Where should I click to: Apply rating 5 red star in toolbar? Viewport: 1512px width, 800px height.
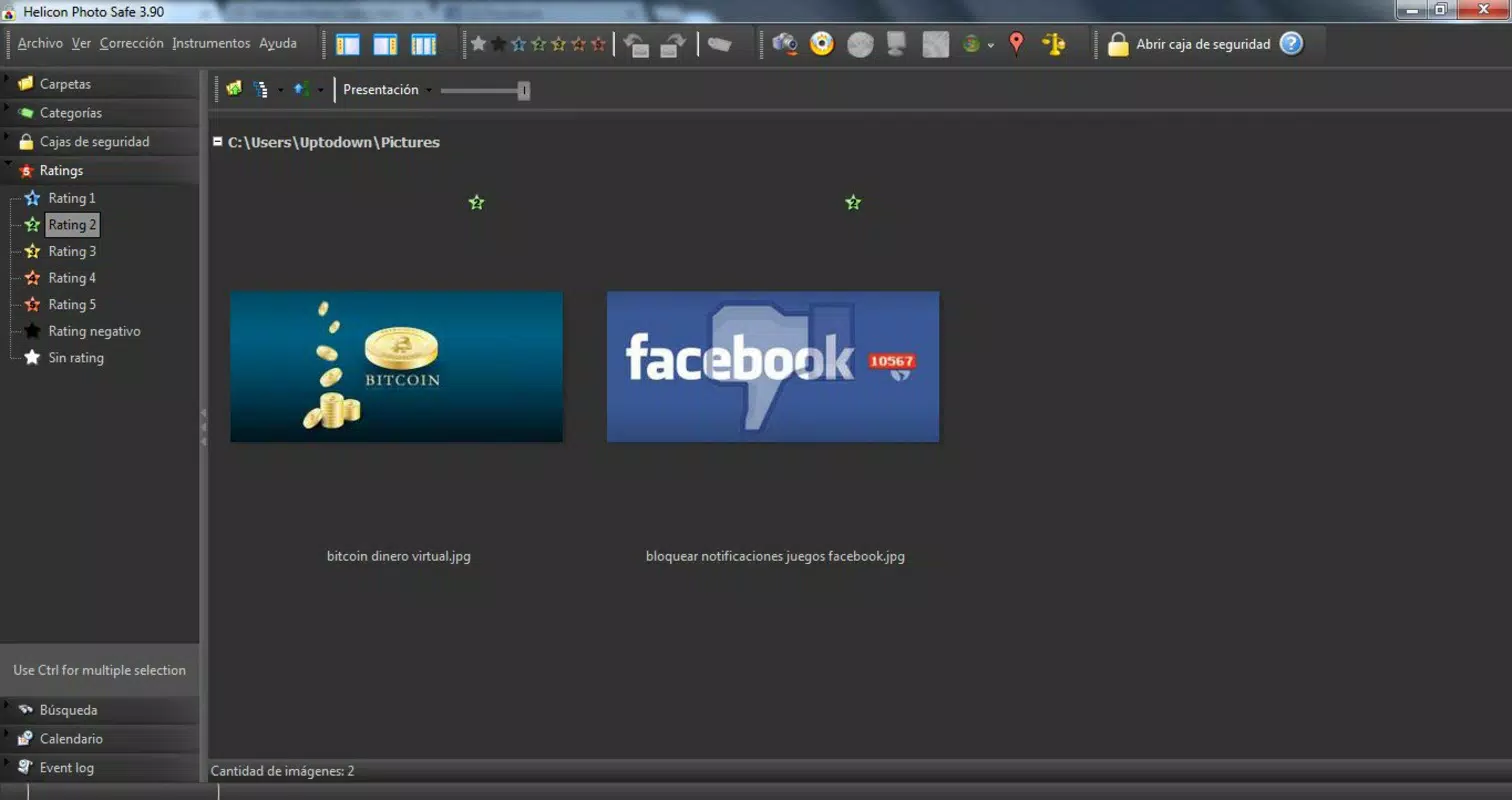tap(598, 44)
